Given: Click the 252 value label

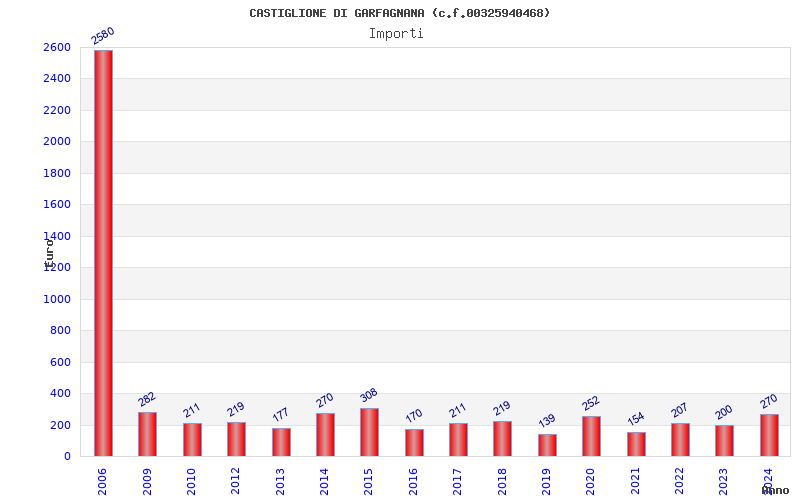Looking at the screenshot, I should [x=590, y=403].
